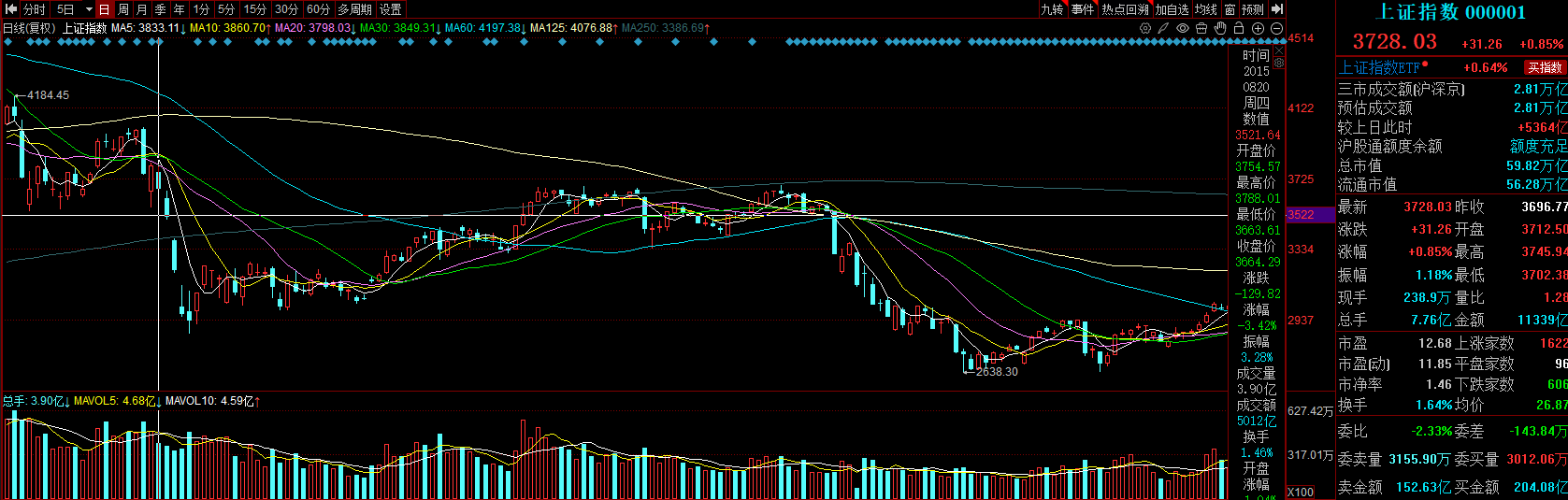Screen dimensions: 1568x500
Task: Open the 5日 period dropdown arrow
Action: [x=89, y=9]
